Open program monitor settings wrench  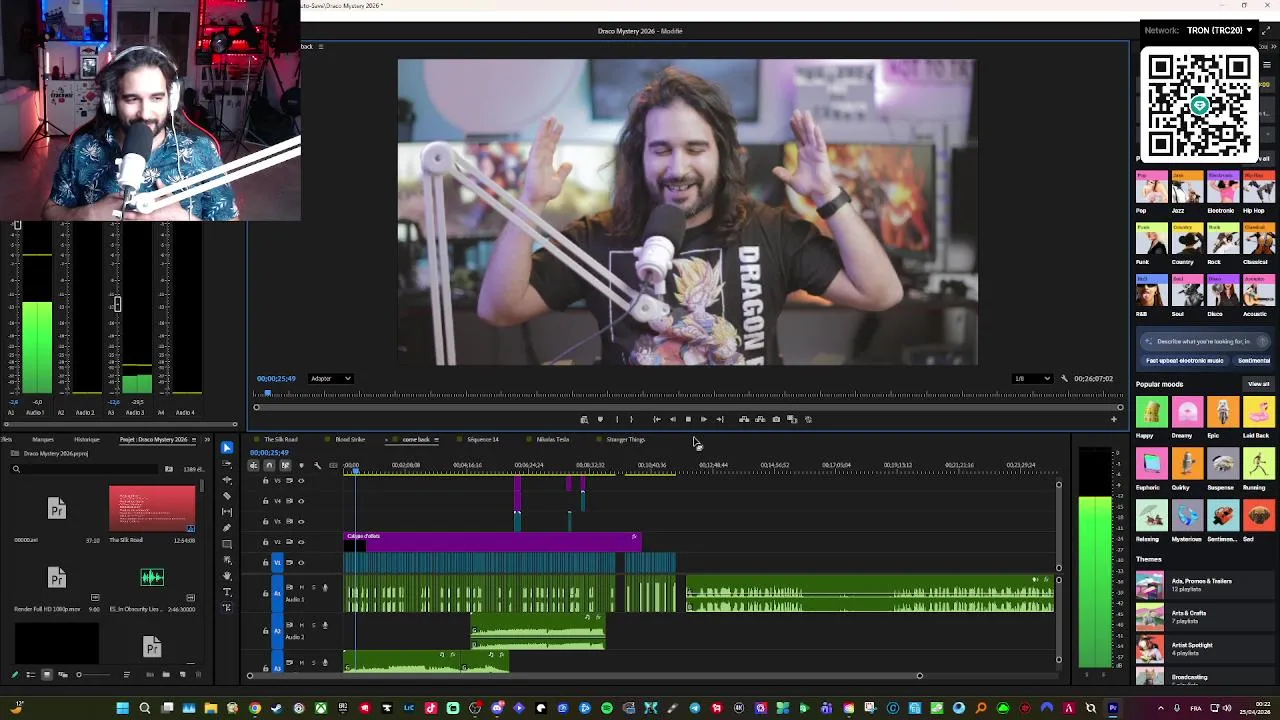point(1064,379)
